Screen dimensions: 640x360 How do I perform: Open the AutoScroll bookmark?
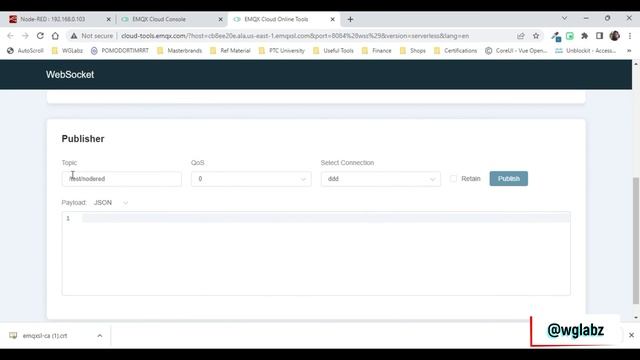(x=25, y=51)
